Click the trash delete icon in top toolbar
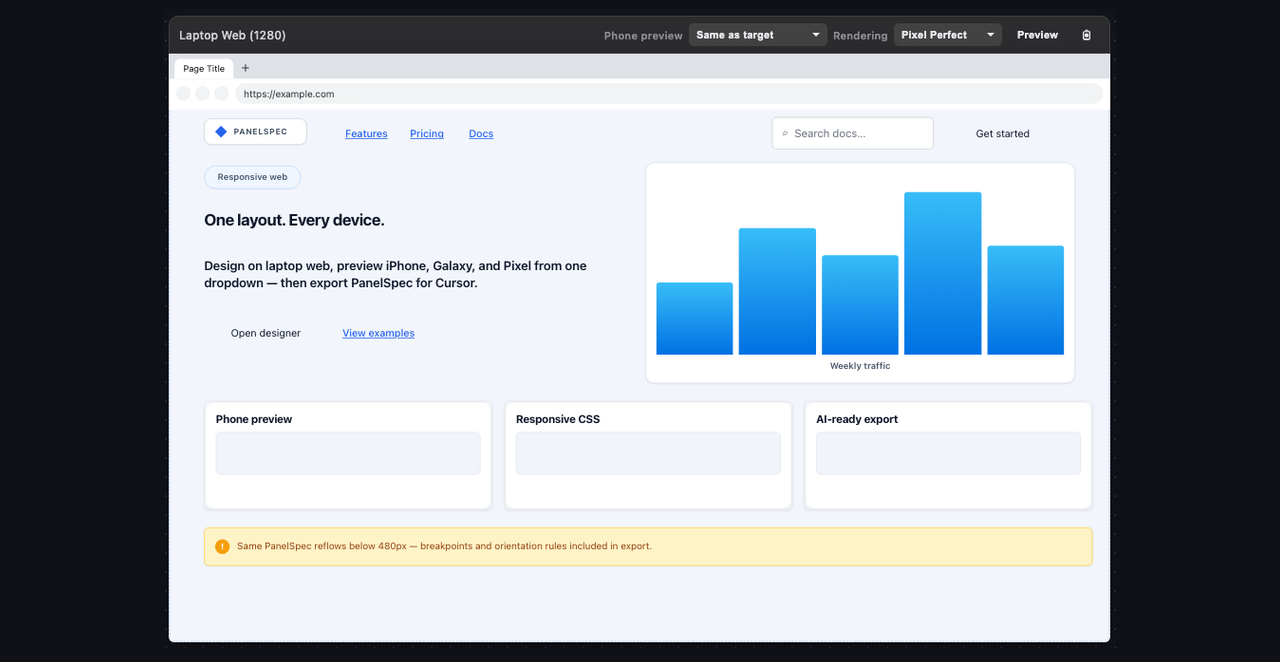Viewport: 1280px width, 662px height. tap(1087, 35)
